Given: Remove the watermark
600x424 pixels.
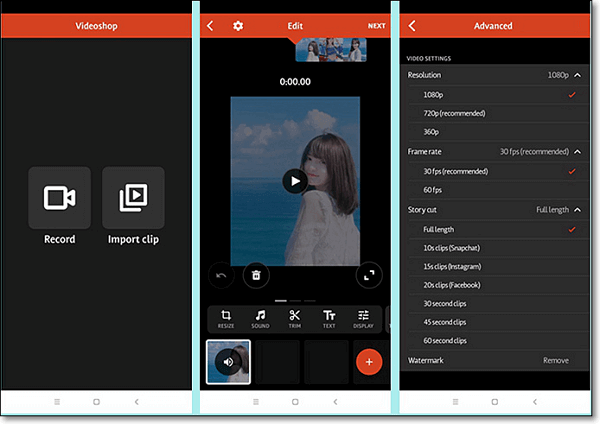Looking at the screenshot, I should pyautogui.click(x=555, y=359).
